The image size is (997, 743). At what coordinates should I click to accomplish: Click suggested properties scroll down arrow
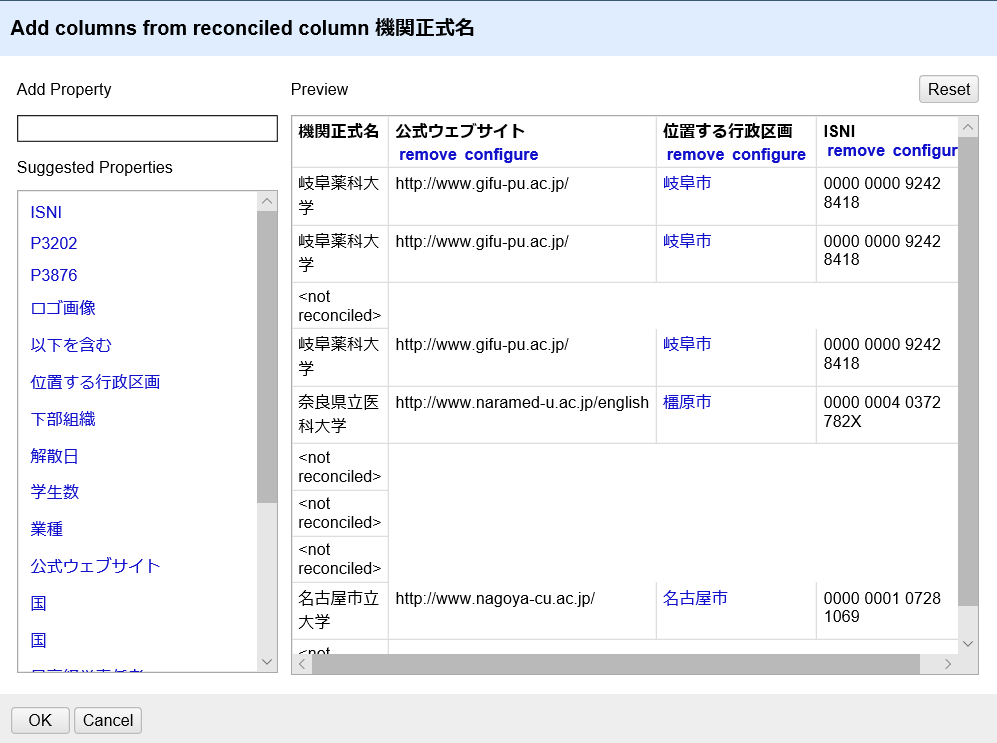coord(267,662)
